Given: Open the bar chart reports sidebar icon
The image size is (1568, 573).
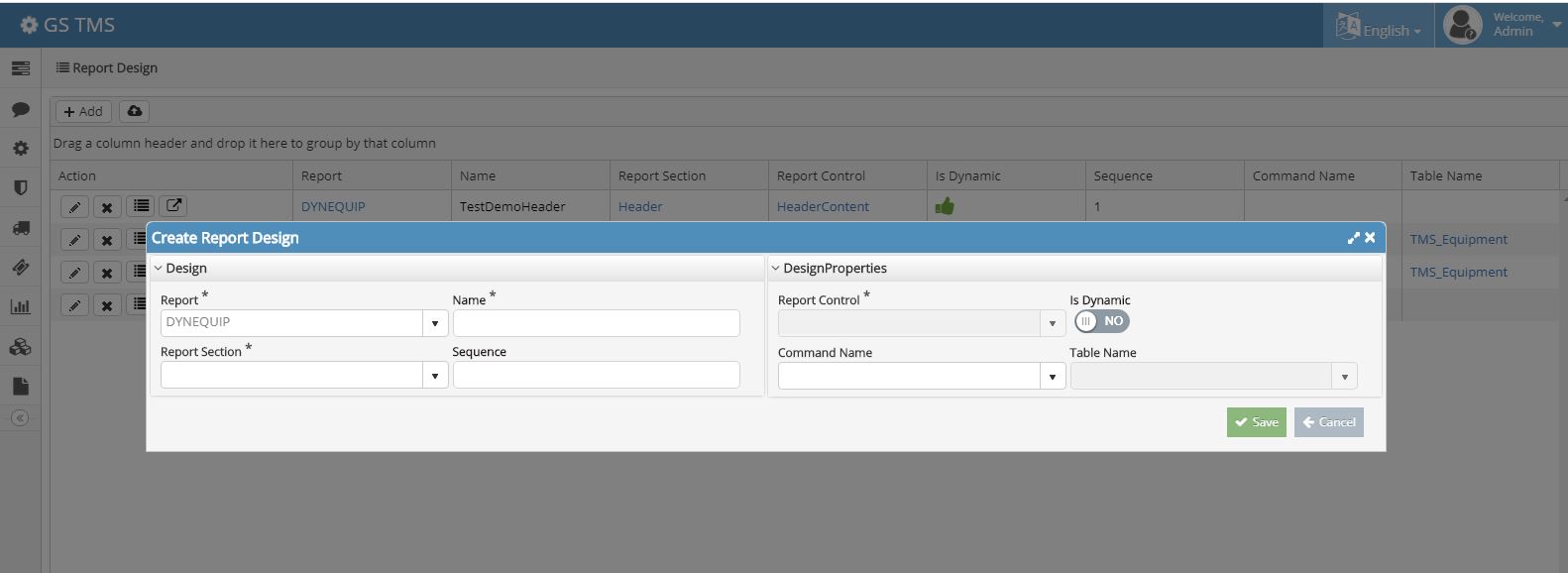Looking at the screenshot, I should point(20,306).
